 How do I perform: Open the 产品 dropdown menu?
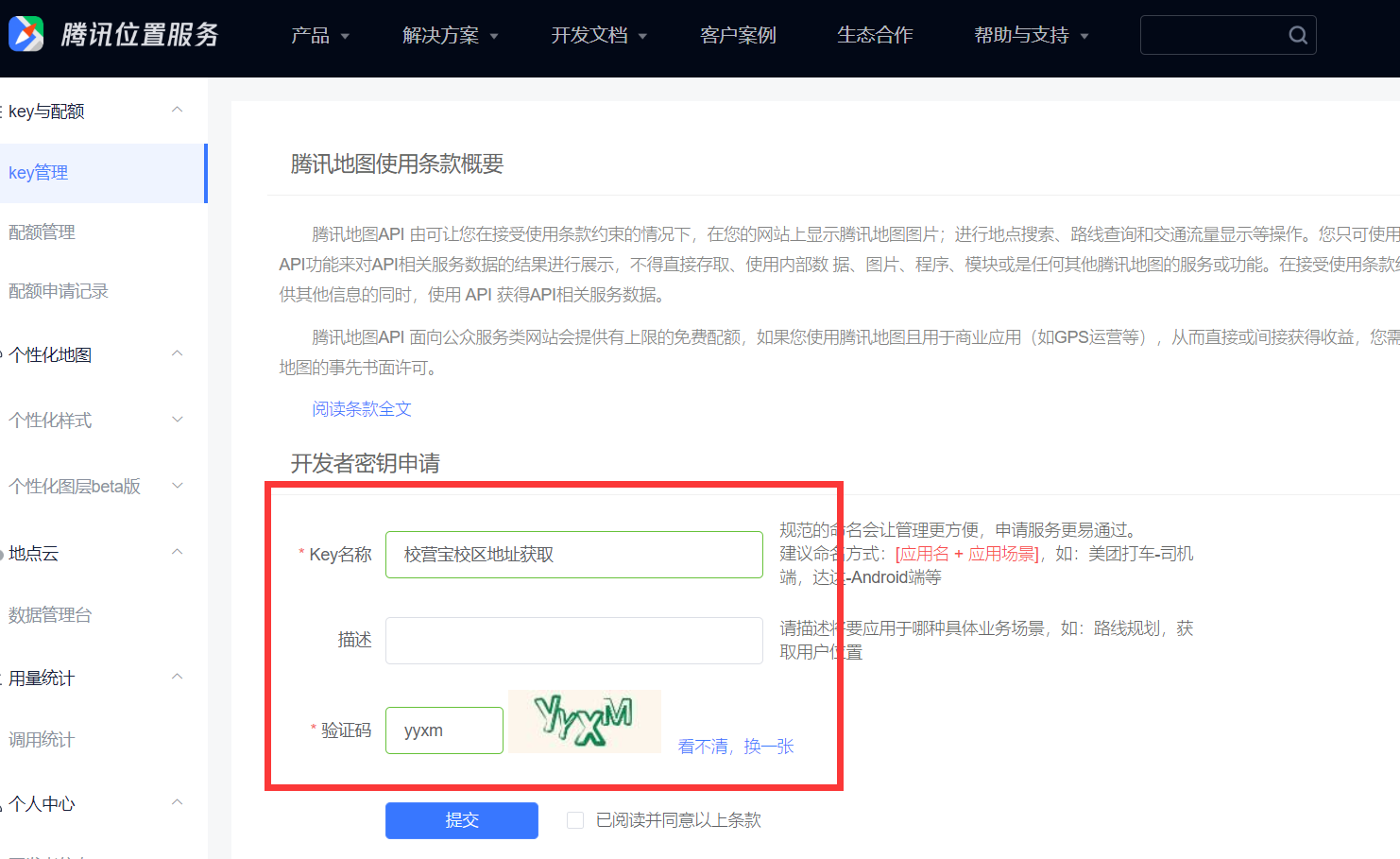tap(320, 35)
